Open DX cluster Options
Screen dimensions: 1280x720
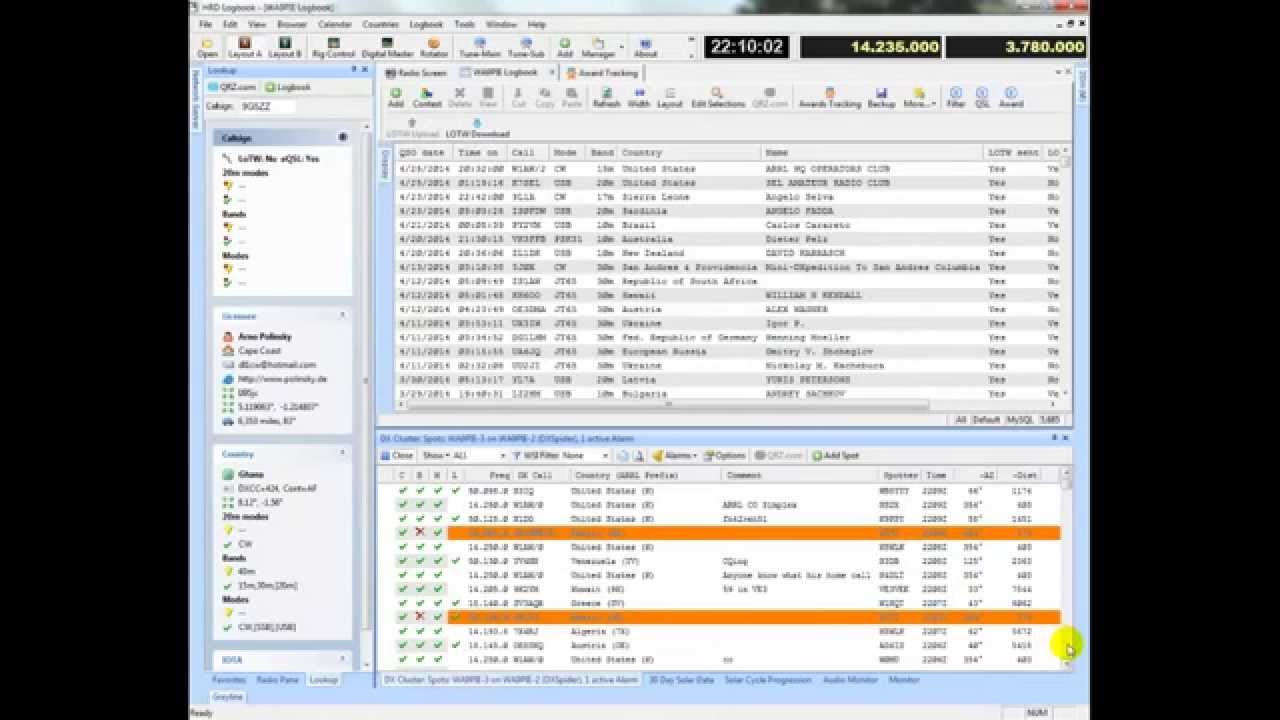(x=724, y=455)
